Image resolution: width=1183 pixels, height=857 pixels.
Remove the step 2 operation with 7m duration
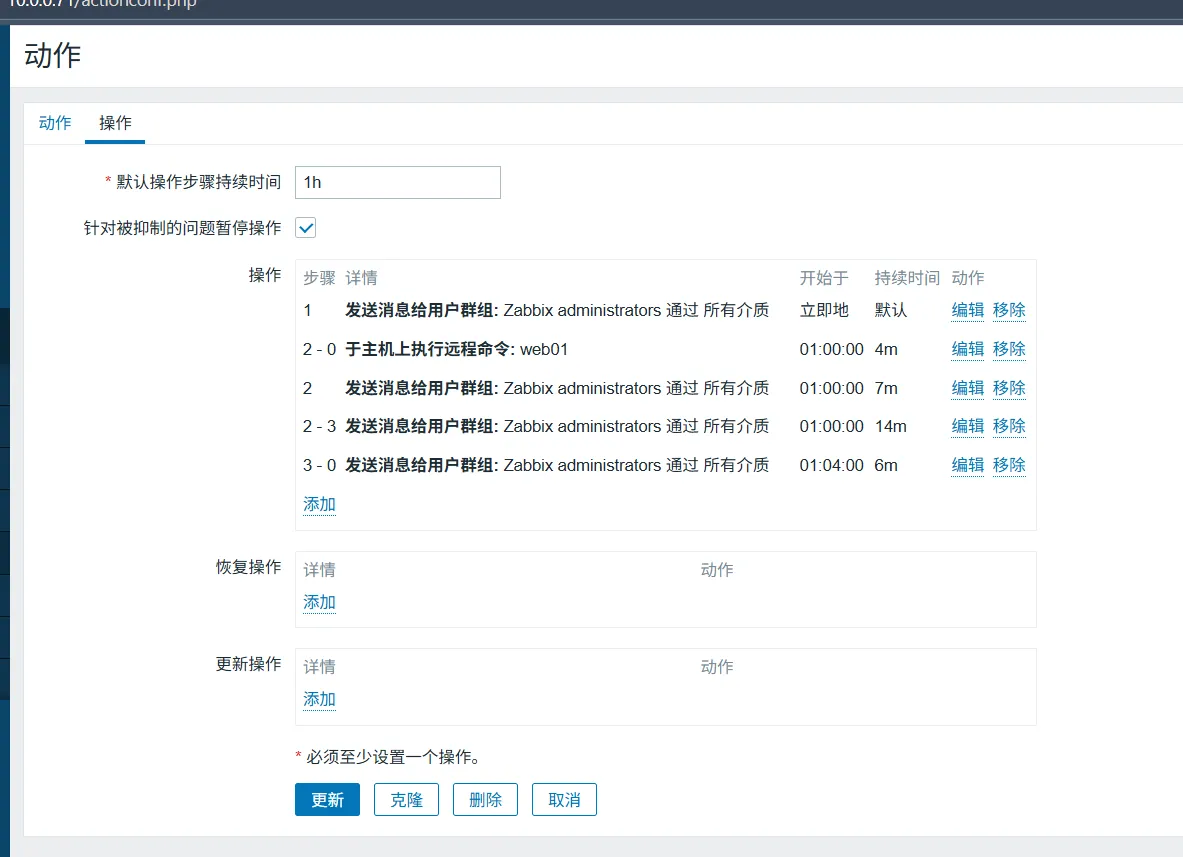point(1009,388)
